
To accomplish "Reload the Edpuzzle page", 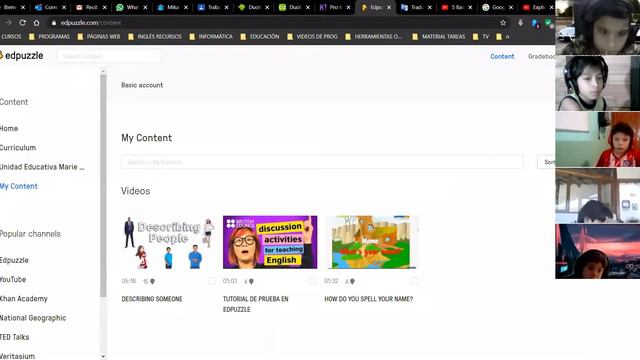I will (x=22, y=23).
